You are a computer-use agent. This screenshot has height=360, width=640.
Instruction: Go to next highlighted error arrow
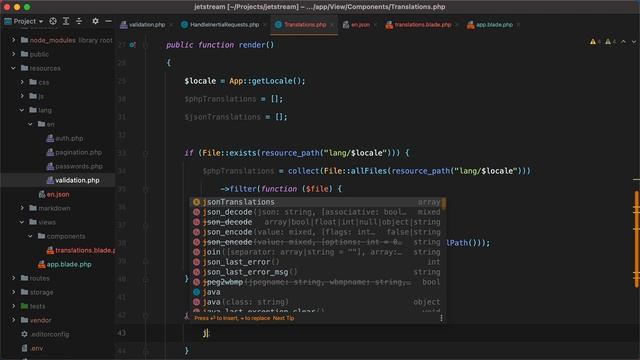[x=633, y=42]
